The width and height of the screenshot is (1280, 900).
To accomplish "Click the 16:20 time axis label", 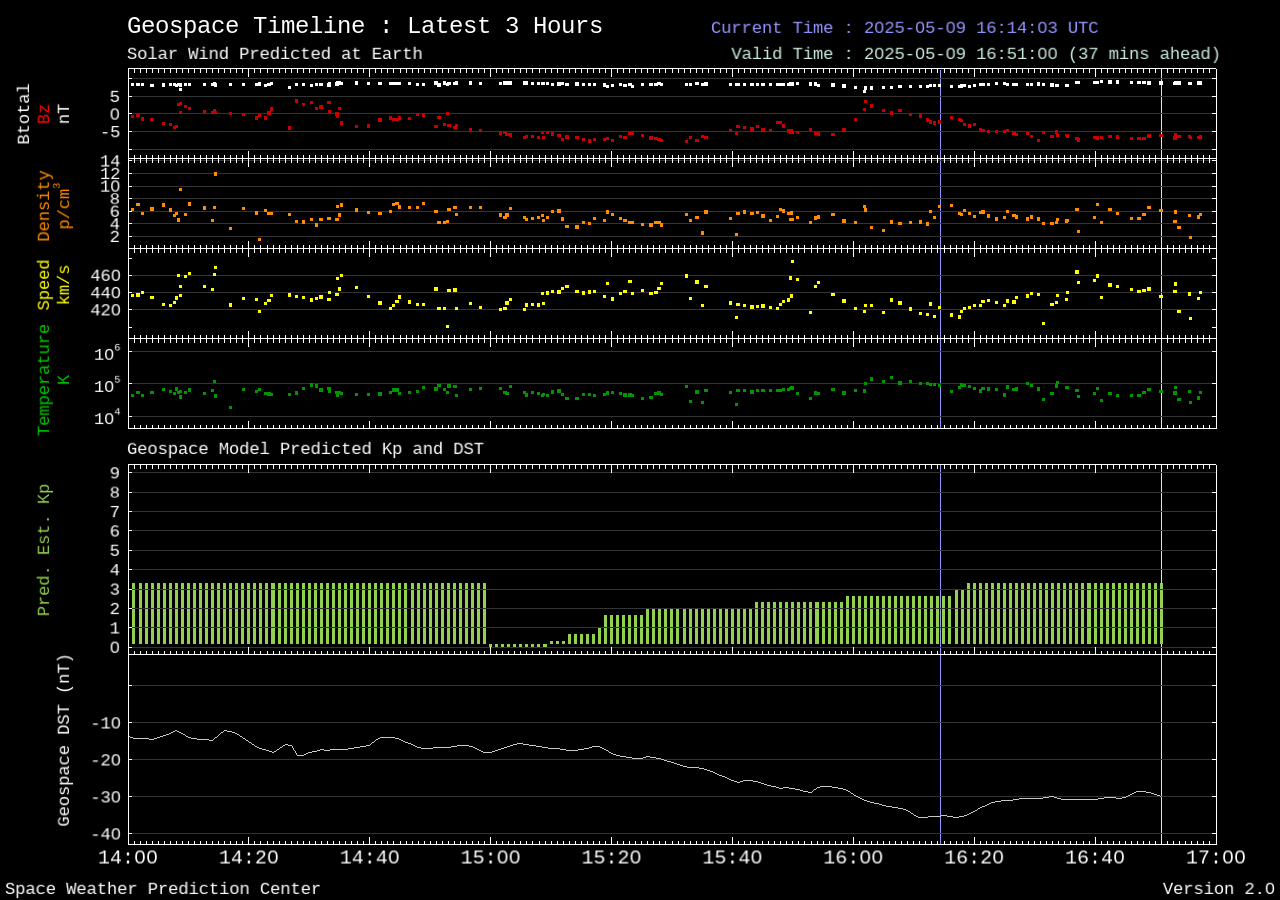I will [x=974, y=858].
